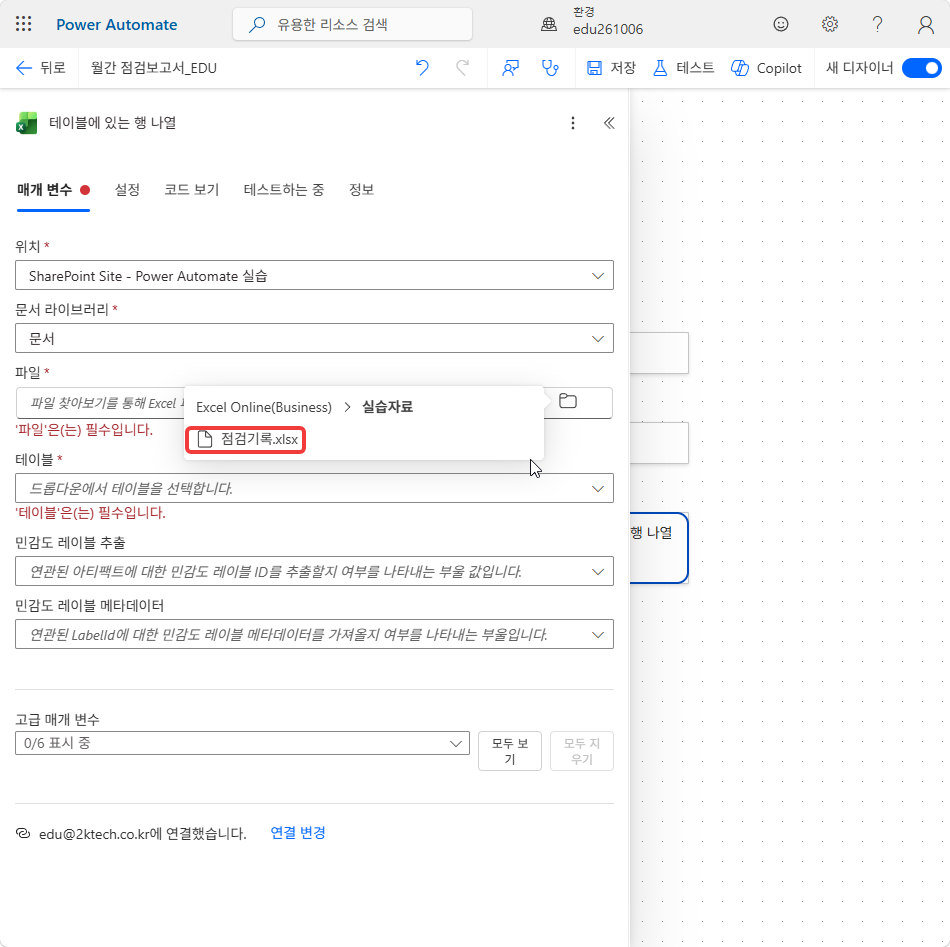This screenshot has height=947, width=950.
Task: Open the 고급 매개 변수 dropdown
Action: click(x=242, y=743)
